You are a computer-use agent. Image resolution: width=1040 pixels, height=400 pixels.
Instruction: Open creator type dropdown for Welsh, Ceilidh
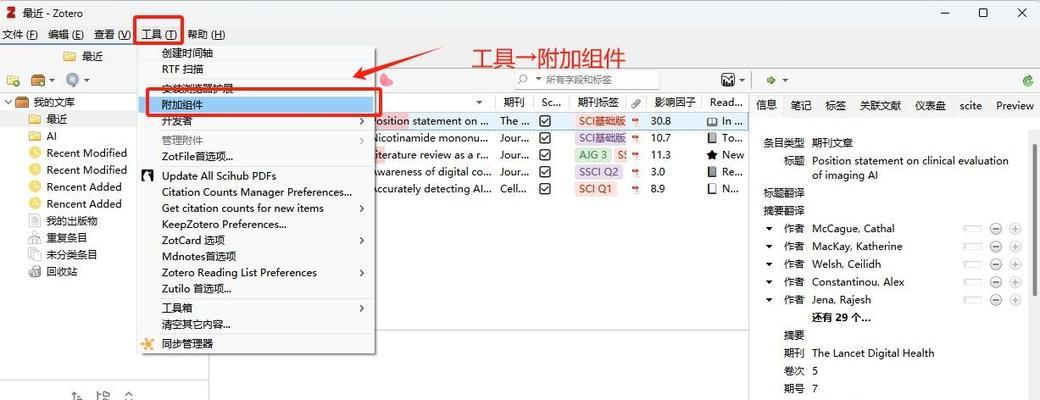(769, 264)
